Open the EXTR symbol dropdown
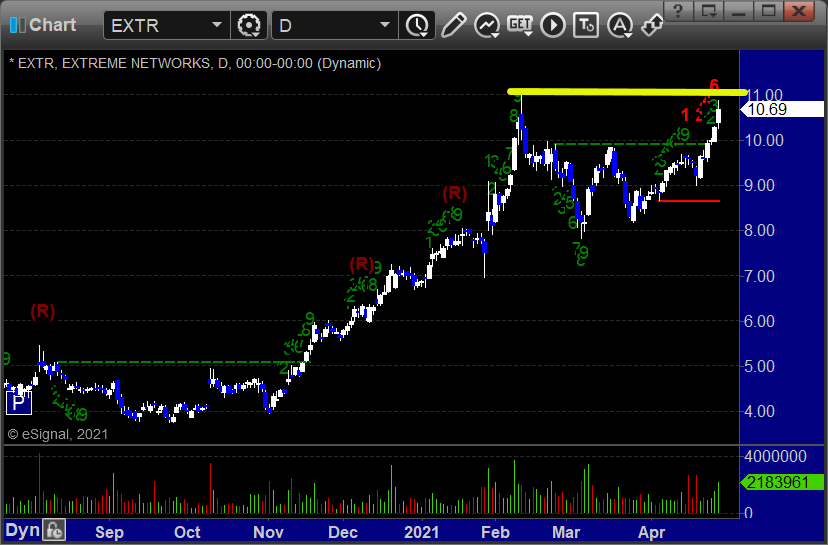Screen dimensions: 828x545 pyautogui.click(x=217, y=25)
